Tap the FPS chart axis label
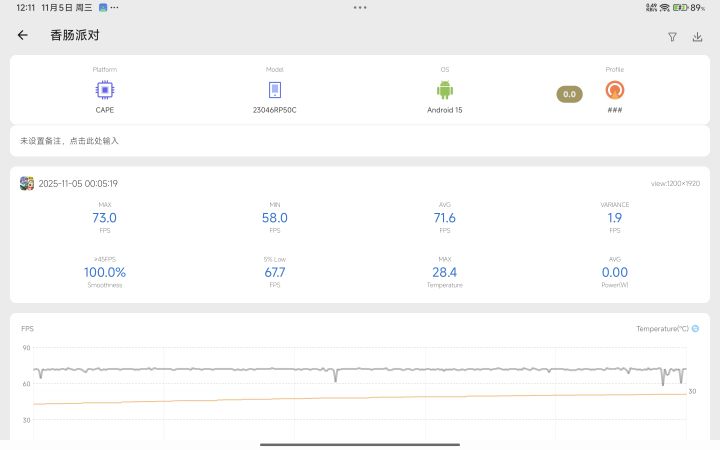The height and width of the screenshot is (450, 720). pyautogui.click(x=28, y=328)
